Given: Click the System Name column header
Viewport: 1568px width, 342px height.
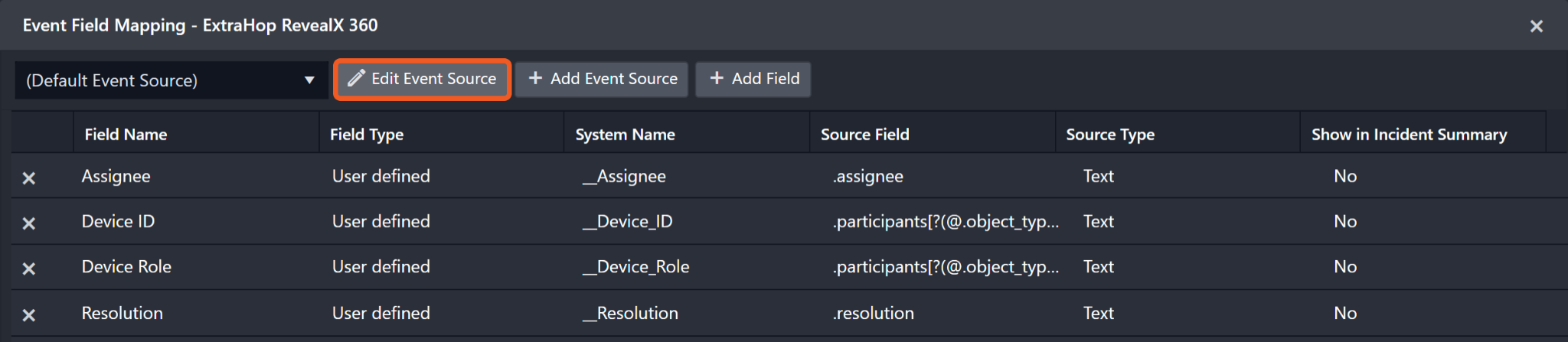Looking at the screenshot, I should pyautogui.click(x=625, y=135).
